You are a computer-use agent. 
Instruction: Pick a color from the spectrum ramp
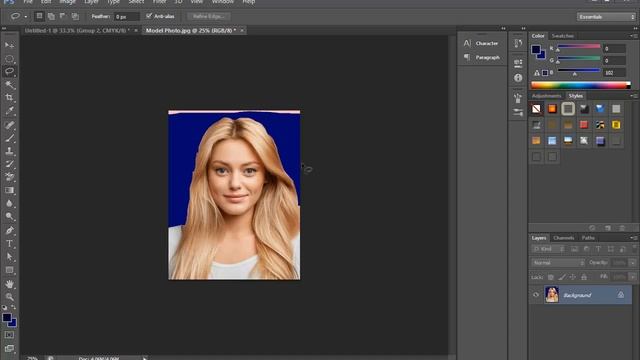coord(581,85)
